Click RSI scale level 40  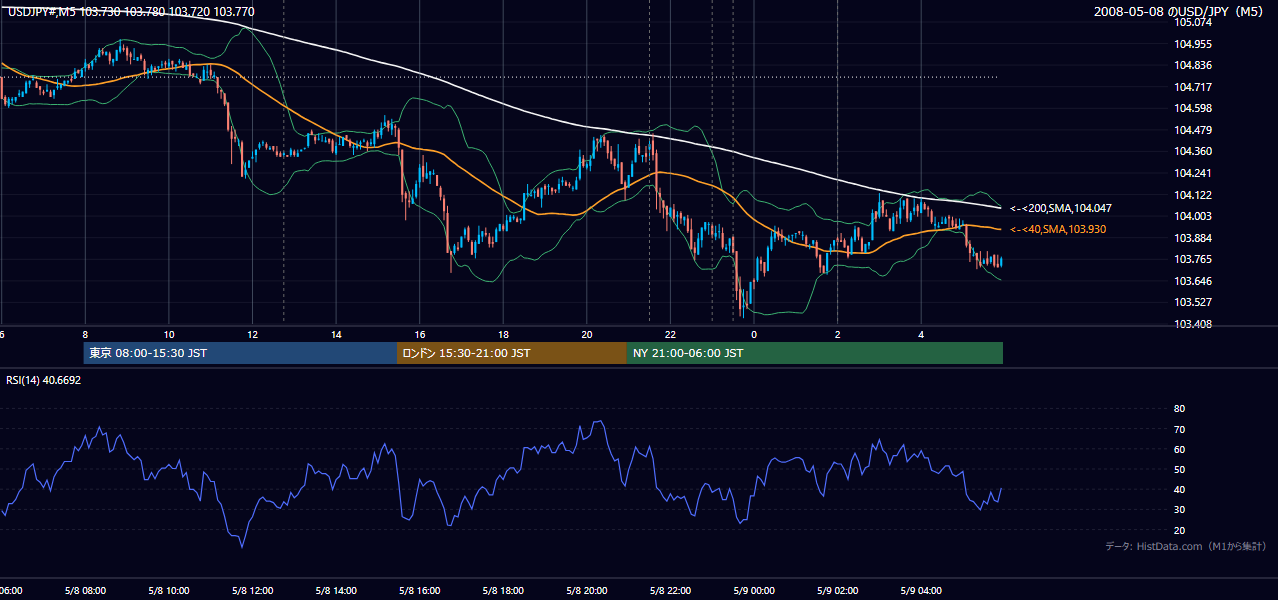[x=1179, y=489]
